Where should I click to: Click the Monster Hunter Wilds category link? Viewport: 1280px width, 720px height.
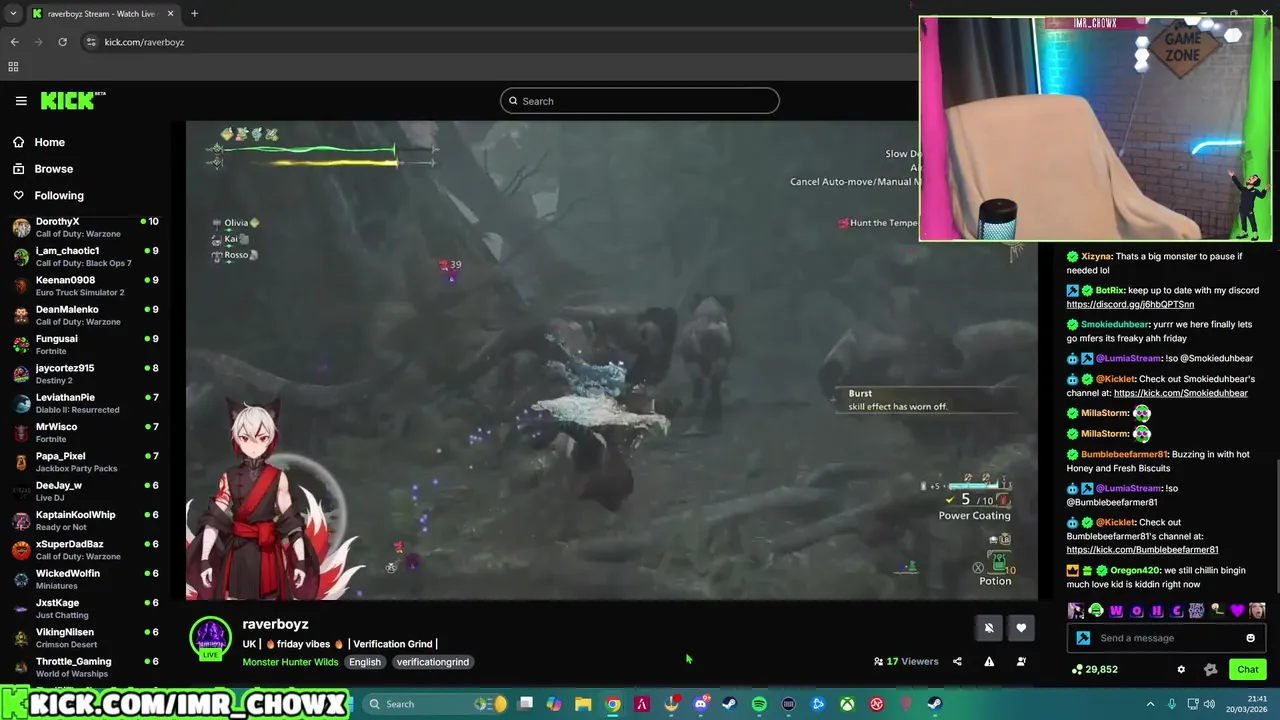point(290,662)
